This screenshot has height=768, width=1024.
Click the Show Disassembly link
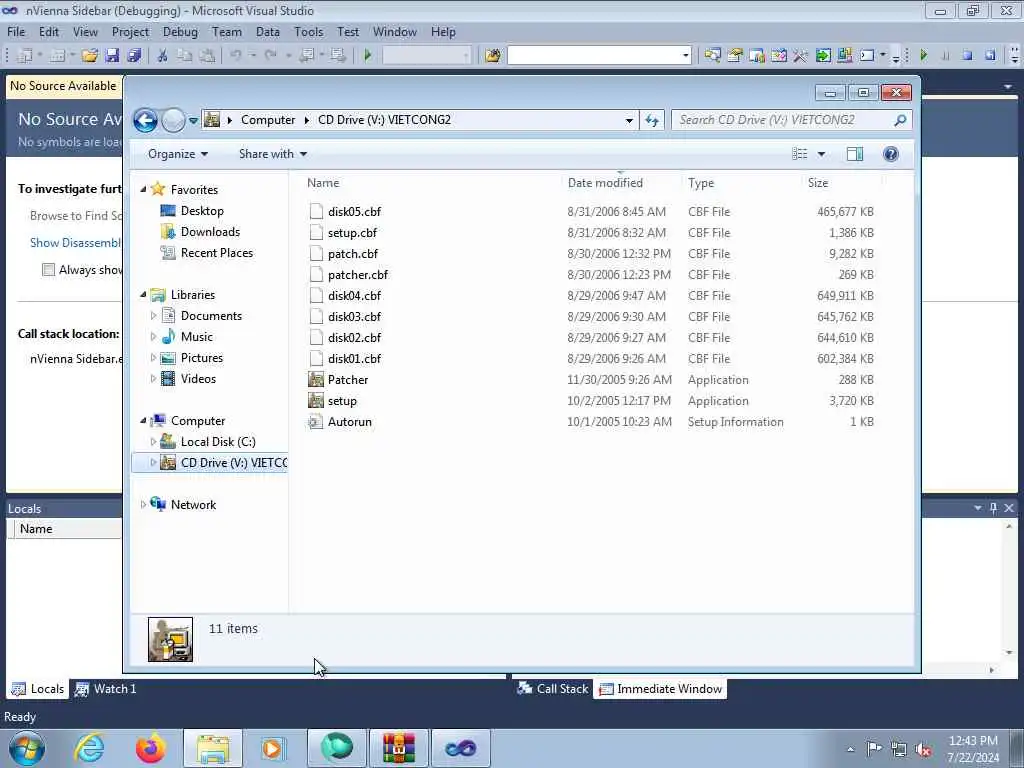pos(76,242)
